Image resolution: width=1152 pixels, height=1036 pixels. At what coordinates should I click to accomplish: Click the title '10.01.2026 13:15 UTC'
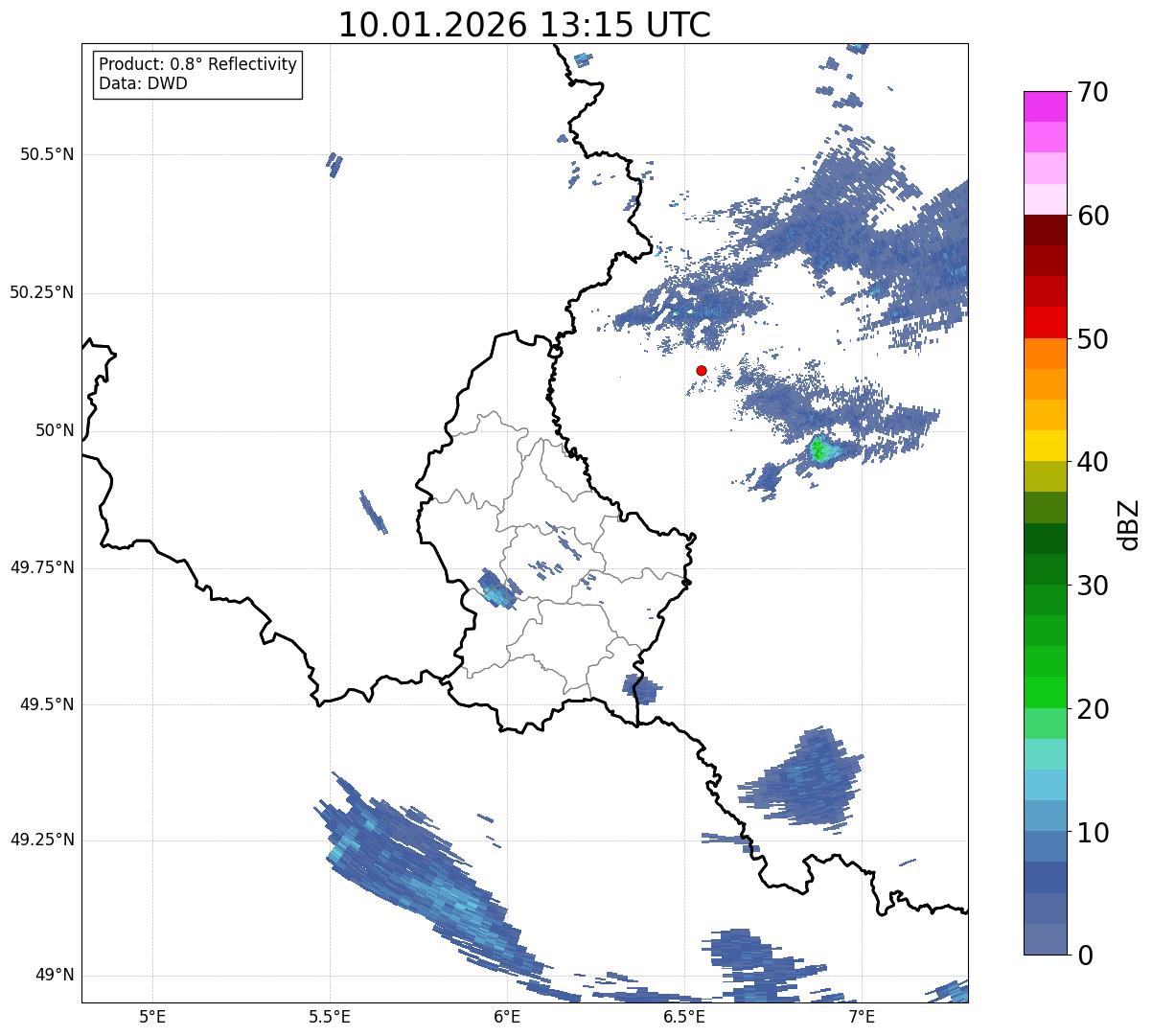[524, 25]
